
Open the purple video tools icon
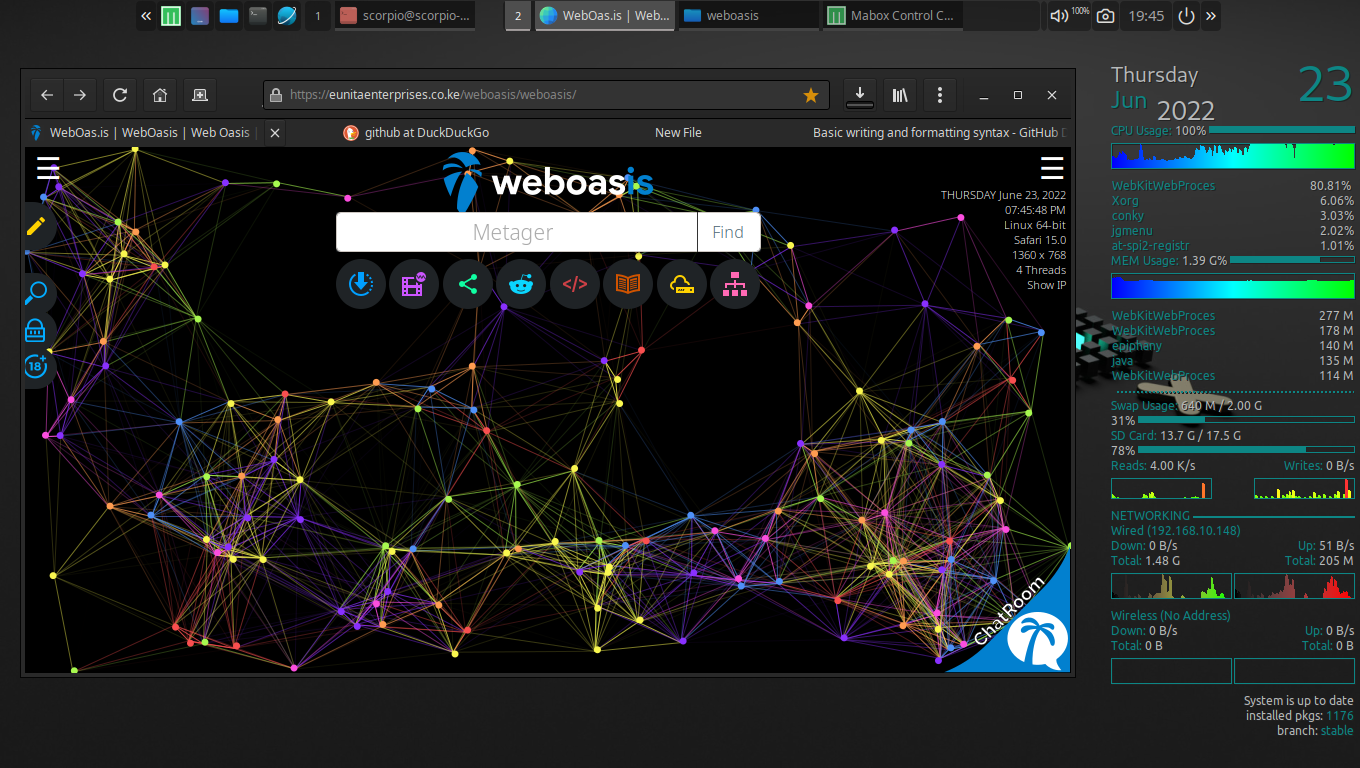(x=414, y=284)
